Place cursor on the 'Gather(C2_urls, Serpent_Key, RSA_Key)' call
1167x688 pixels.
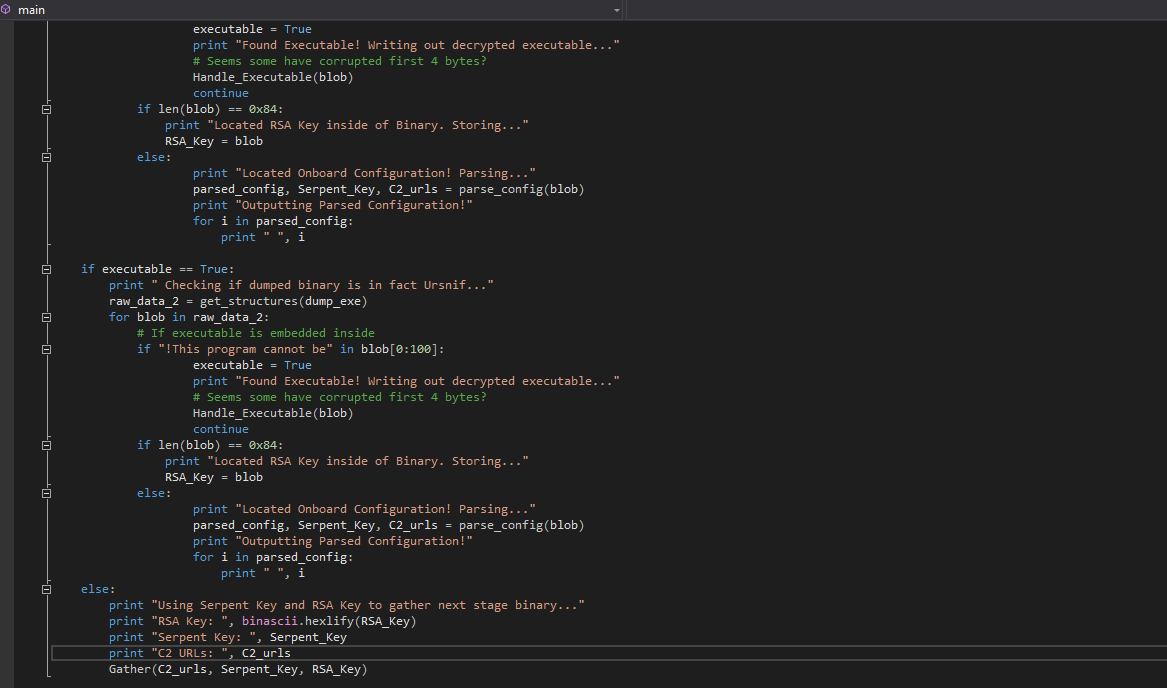[238, 669]
